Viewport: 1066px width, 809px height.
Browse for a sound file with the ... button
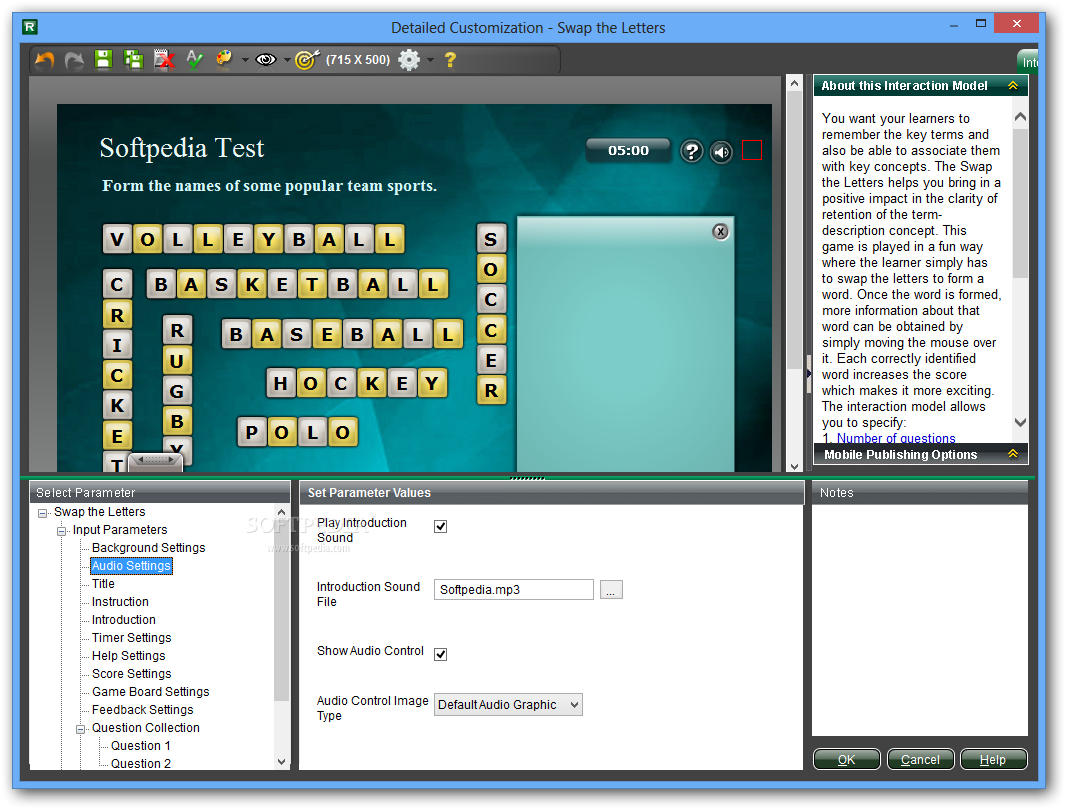pyautogui.click(x=611, y=589)
